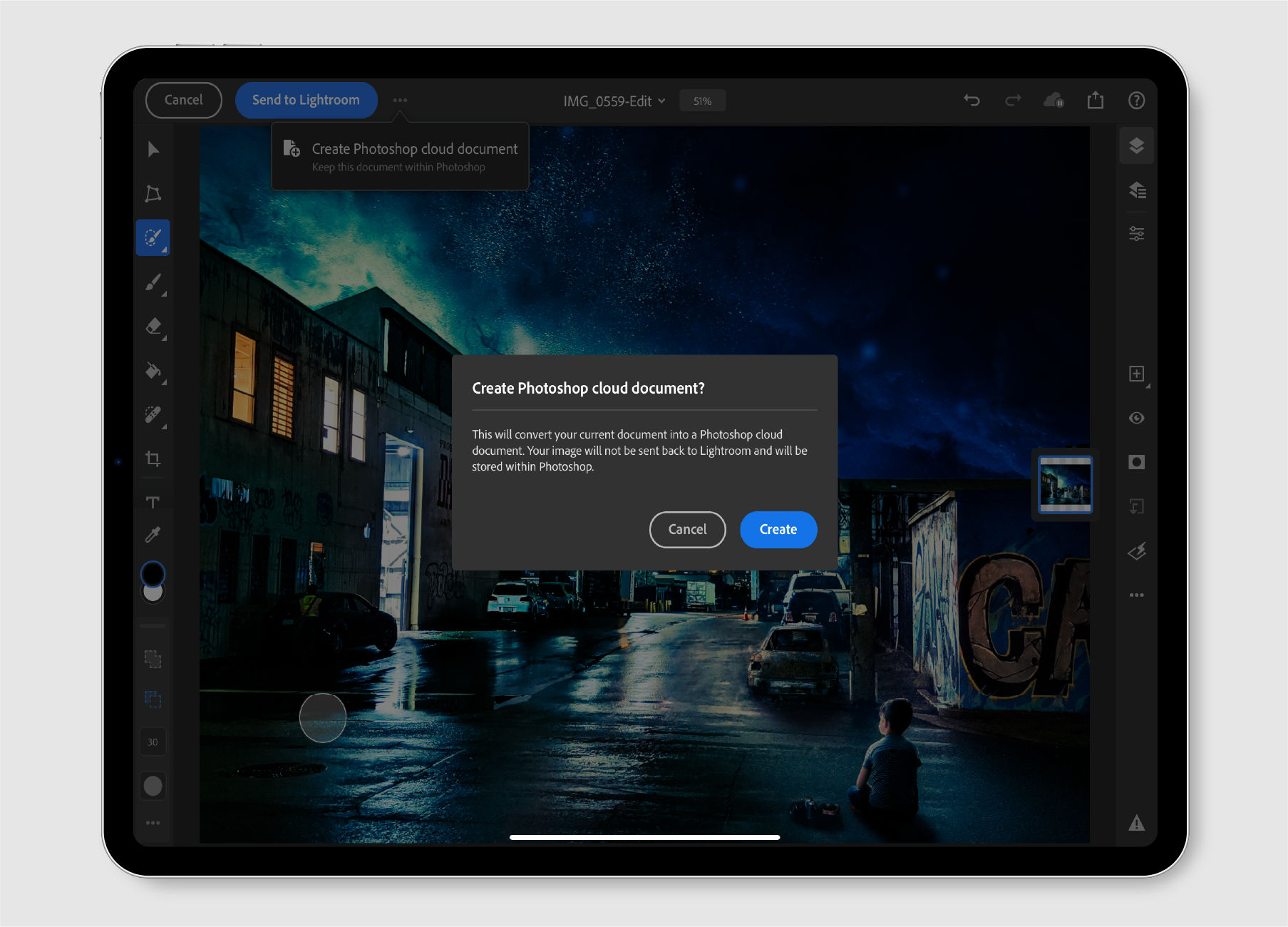Cancel editing from the top bar

pos(184,101)
